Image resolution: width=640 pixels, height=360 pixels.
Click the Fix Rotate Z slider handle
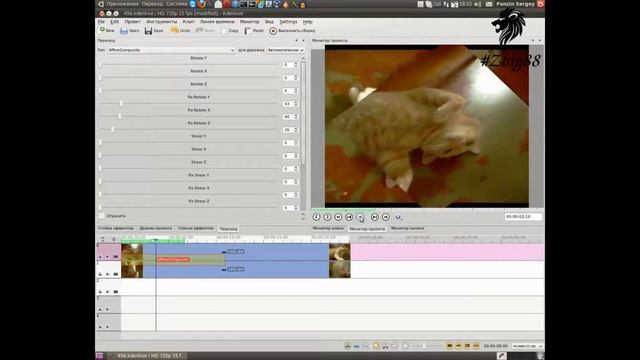(113, 129)
